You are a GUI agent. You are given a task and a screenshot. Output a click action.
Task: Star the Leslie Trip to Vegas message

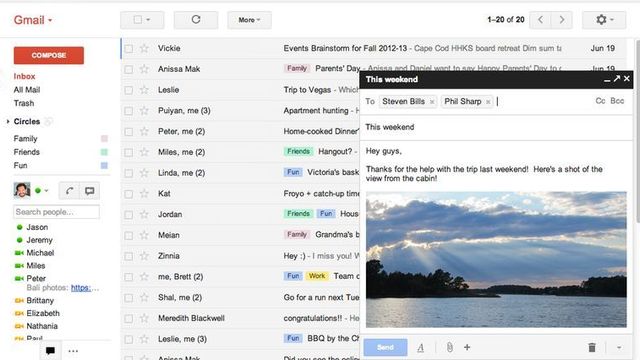144,90
